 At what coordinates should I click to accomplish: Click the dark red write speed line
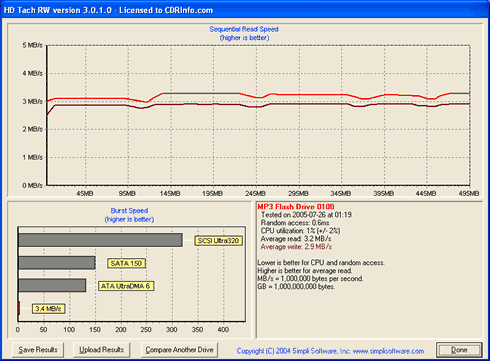point(200,104)
